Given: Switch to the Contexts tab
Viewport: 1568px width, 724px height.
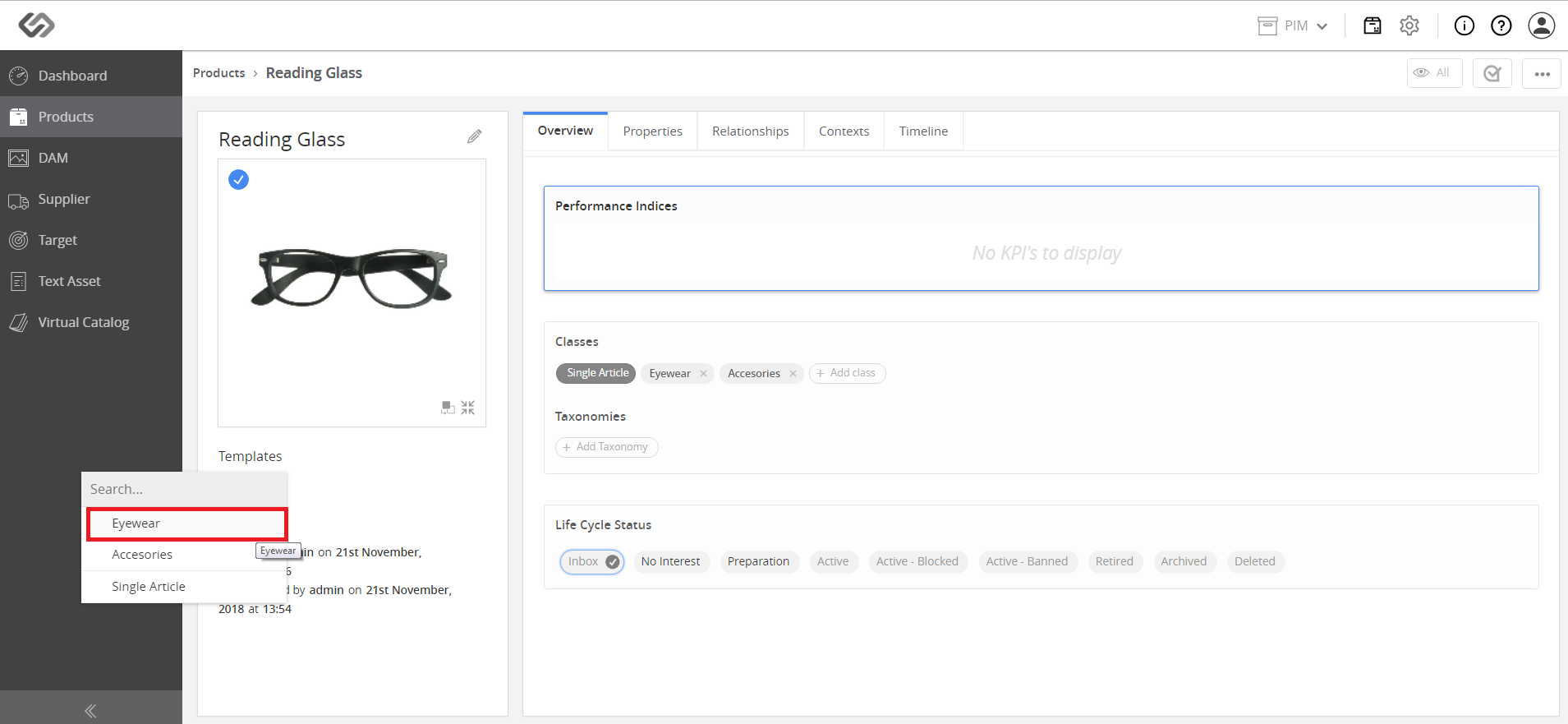Looking at the screenshot, I should (844, 131).
